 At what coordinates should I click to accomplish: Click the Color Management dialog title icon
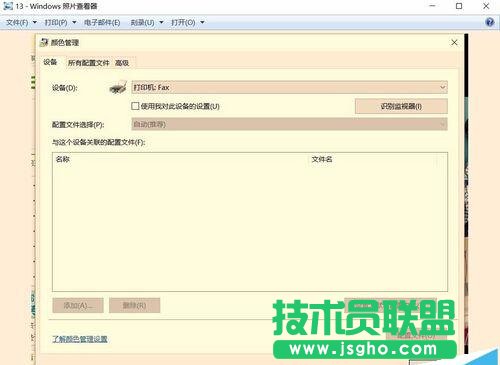(x=44, y=42)
